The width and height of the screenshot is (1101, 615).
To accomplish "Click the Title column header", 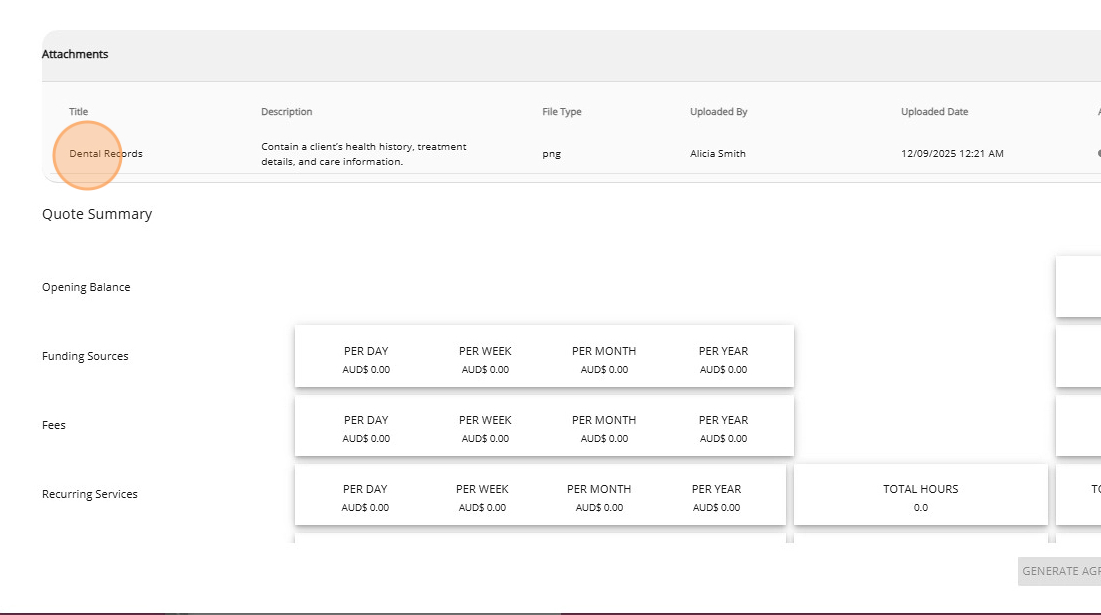I will click(79, 112).
